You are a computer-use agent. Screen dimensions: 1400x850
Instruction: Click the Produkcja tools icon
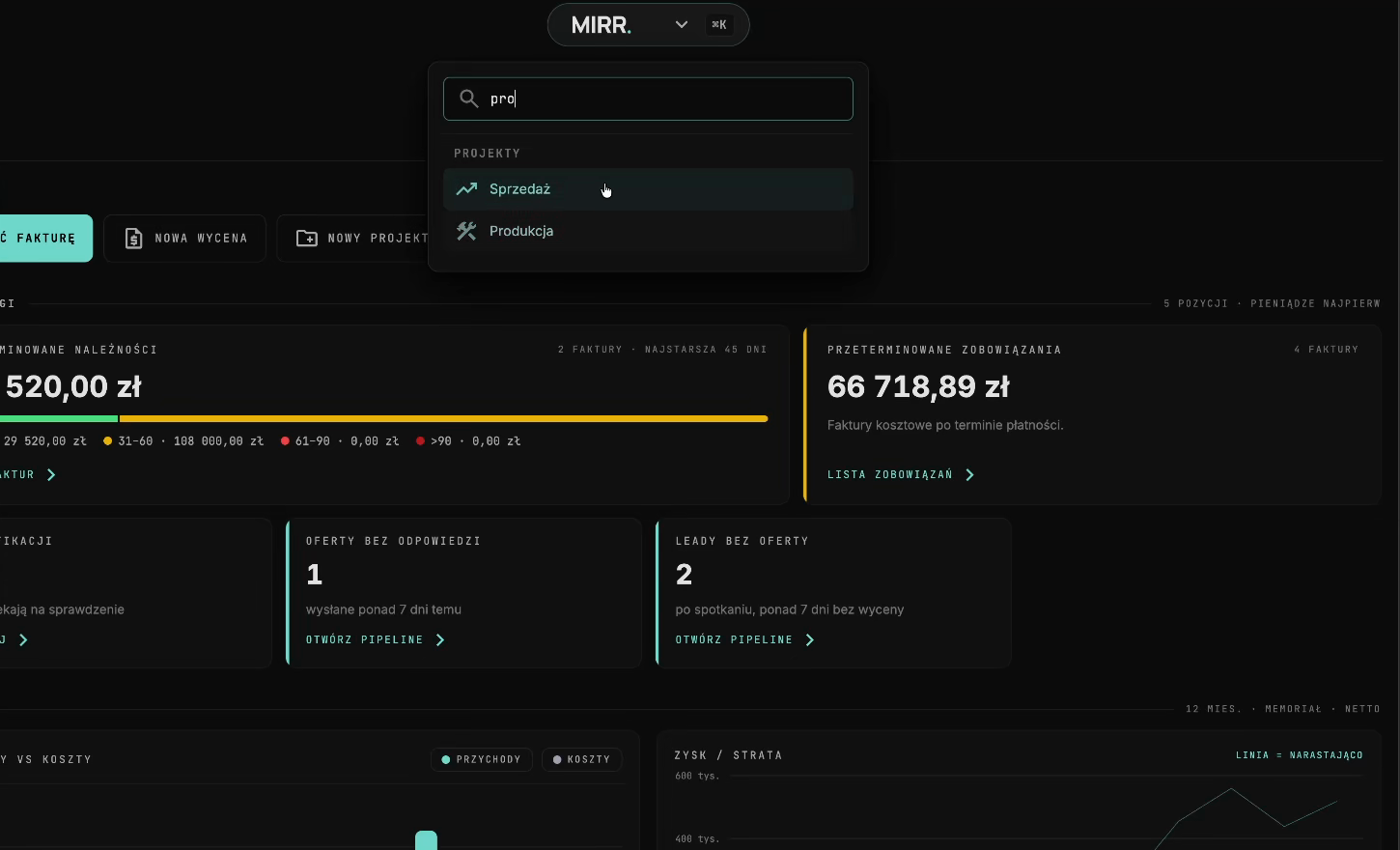pos(466,231)
